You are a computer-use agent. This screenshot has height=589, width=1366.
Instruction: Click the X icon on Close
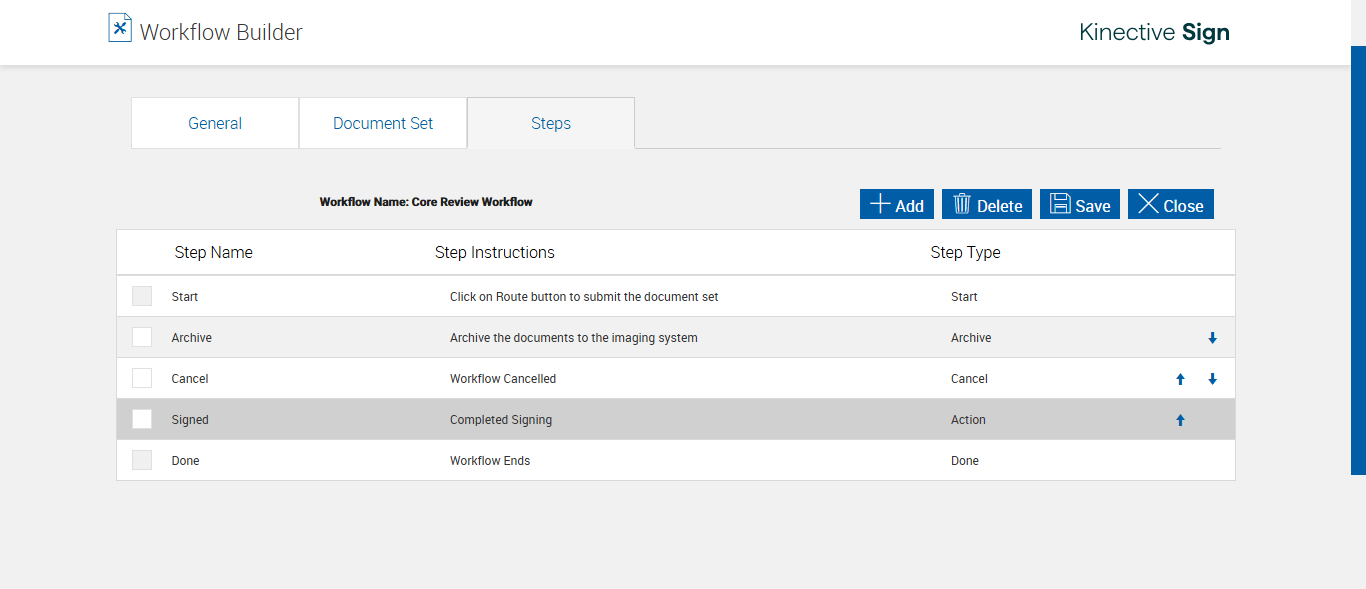(x=1148, y=204)
